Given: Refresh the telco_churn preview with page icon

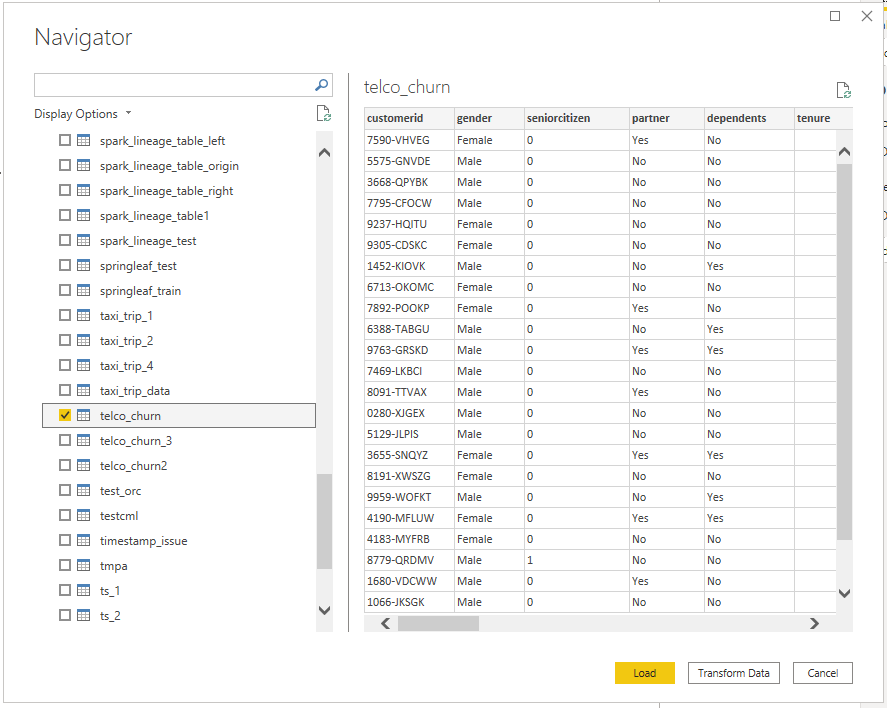Looking at the screenshot, I should tap(843, 90).
